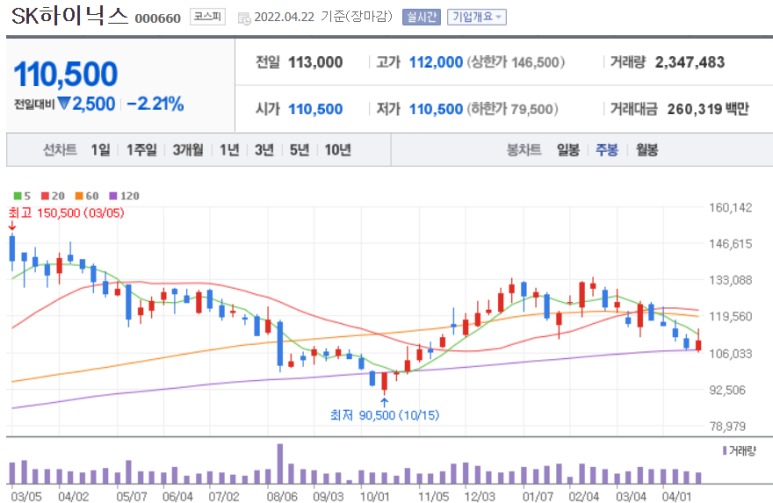The width and height of the screenshot is (773, 503).
Task: Click the tallest volume bar near 08/06
Action: point(280,464)
